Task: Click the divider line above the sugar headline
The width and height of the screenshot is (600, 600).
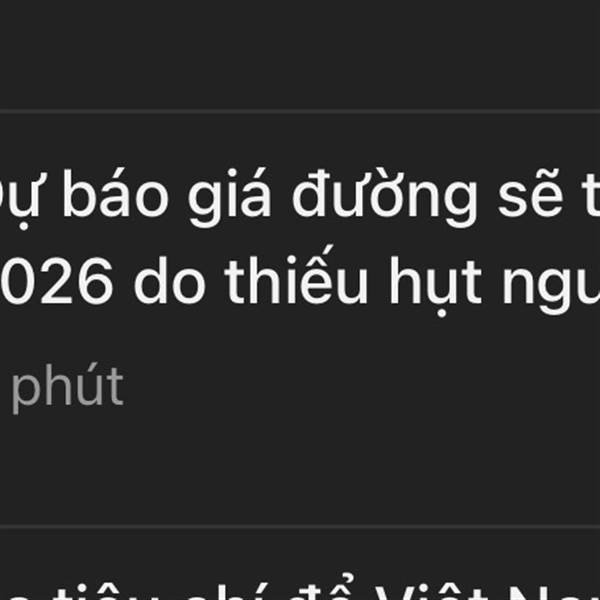Action: pyautogui.click(x=300, y=111)
